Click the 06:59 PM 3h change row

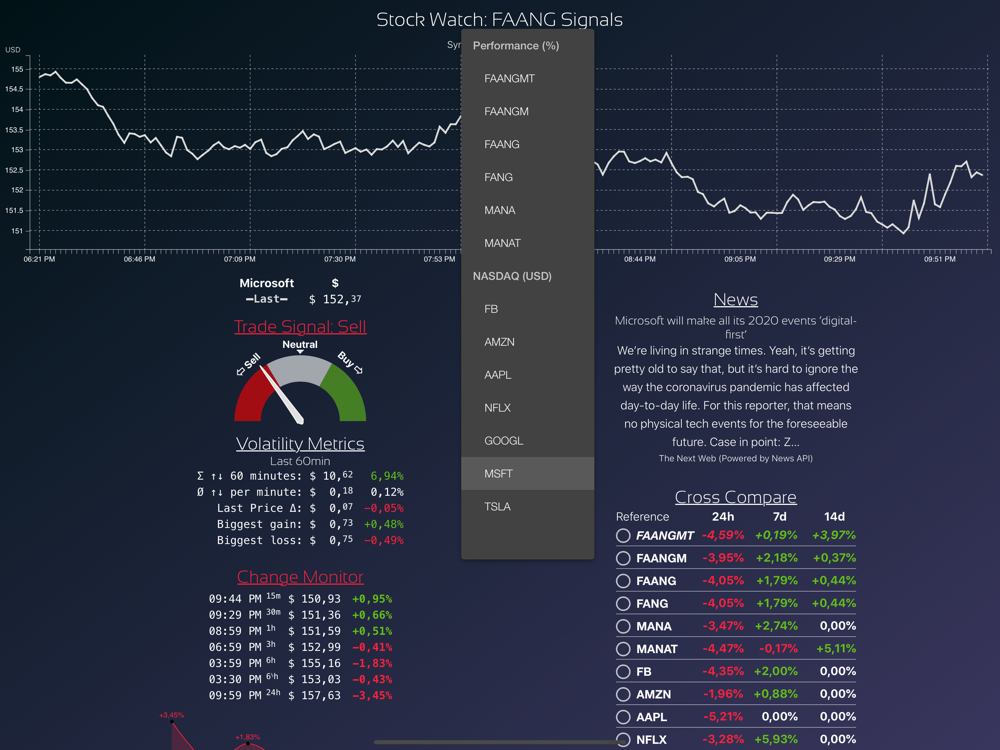[300, 647]
